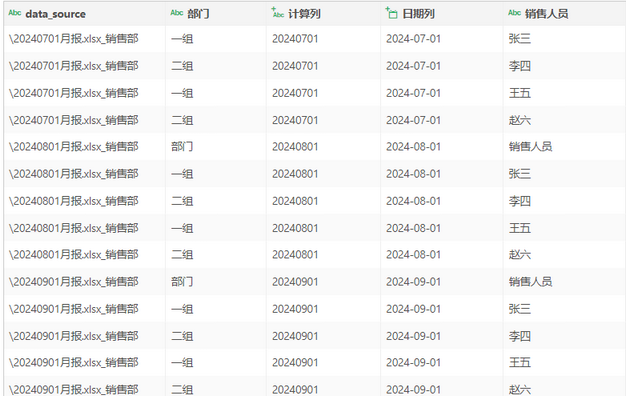
Task: Click the date type icon beside 日期列
Action: (391, 13)
